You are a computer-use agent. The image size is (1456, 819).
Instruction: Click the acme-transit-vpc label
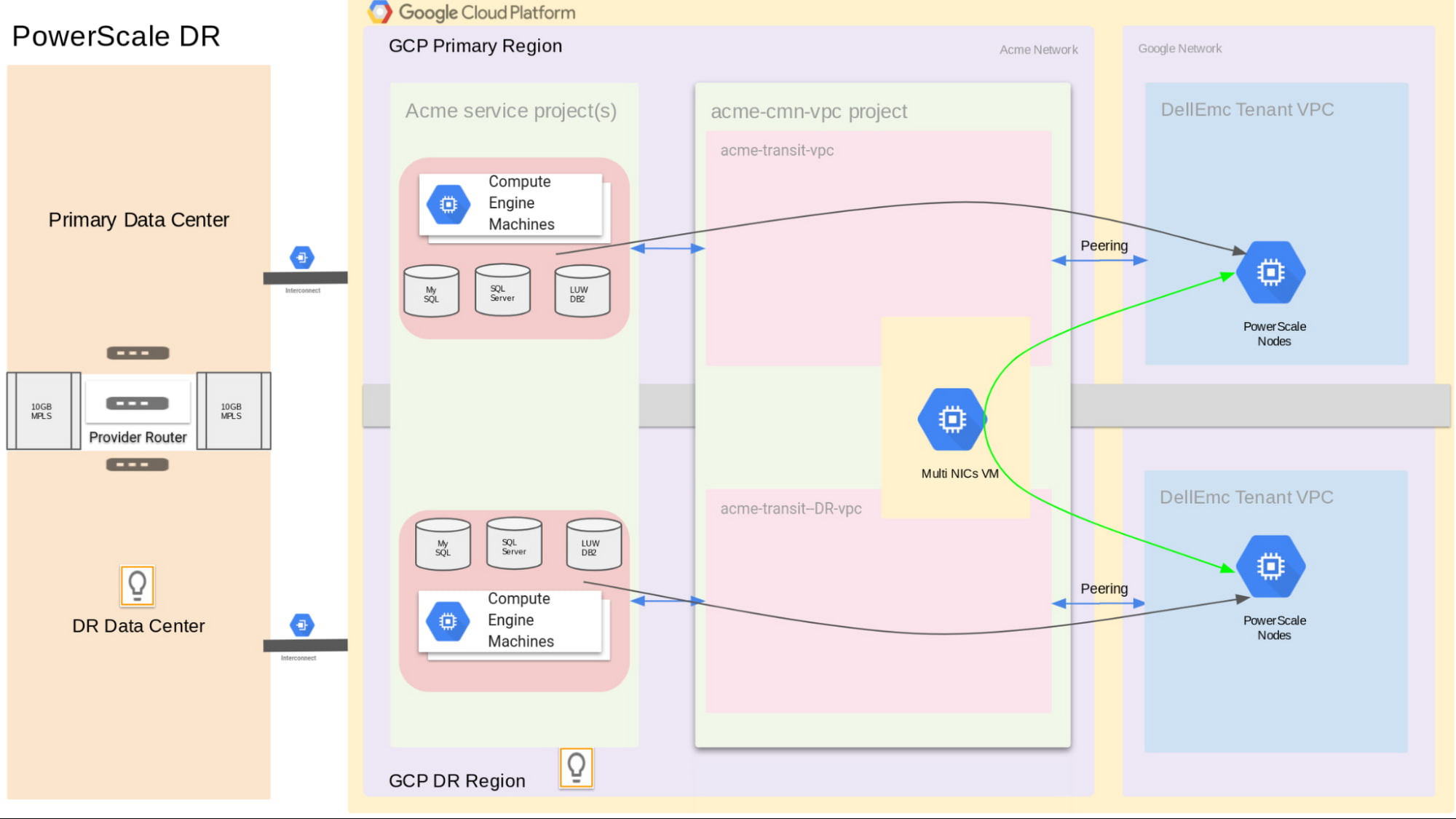pos(777,151)
